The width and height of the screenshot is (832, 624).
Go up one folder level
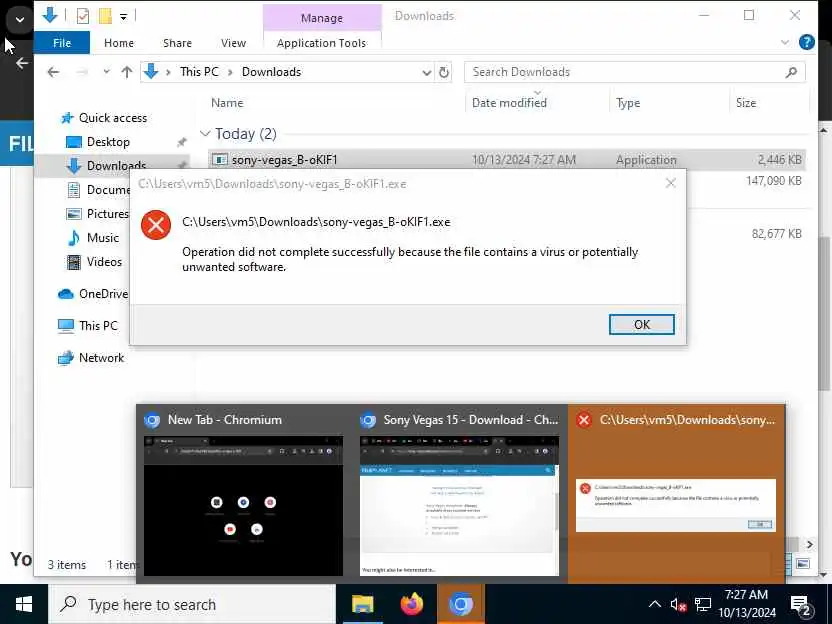click(x=126, y=72)
